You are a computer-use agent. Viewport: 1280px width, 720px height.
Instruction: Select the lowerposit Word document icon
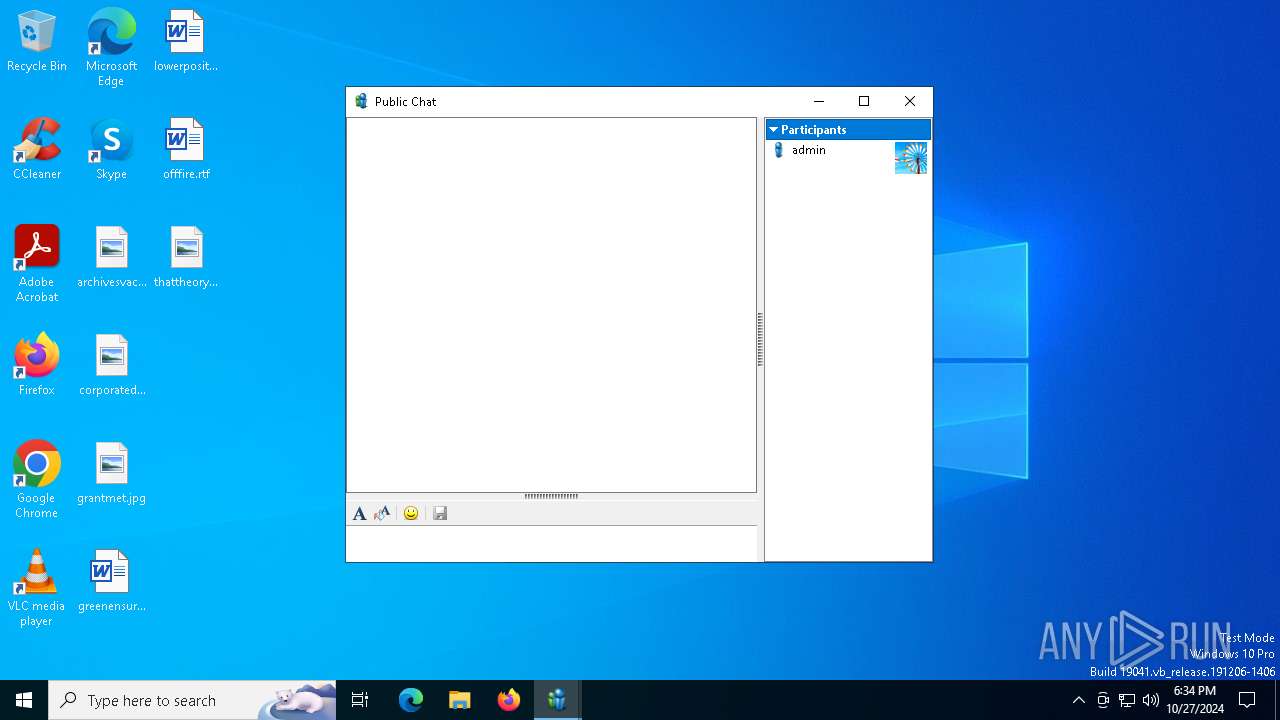click(x=186, y=42)
